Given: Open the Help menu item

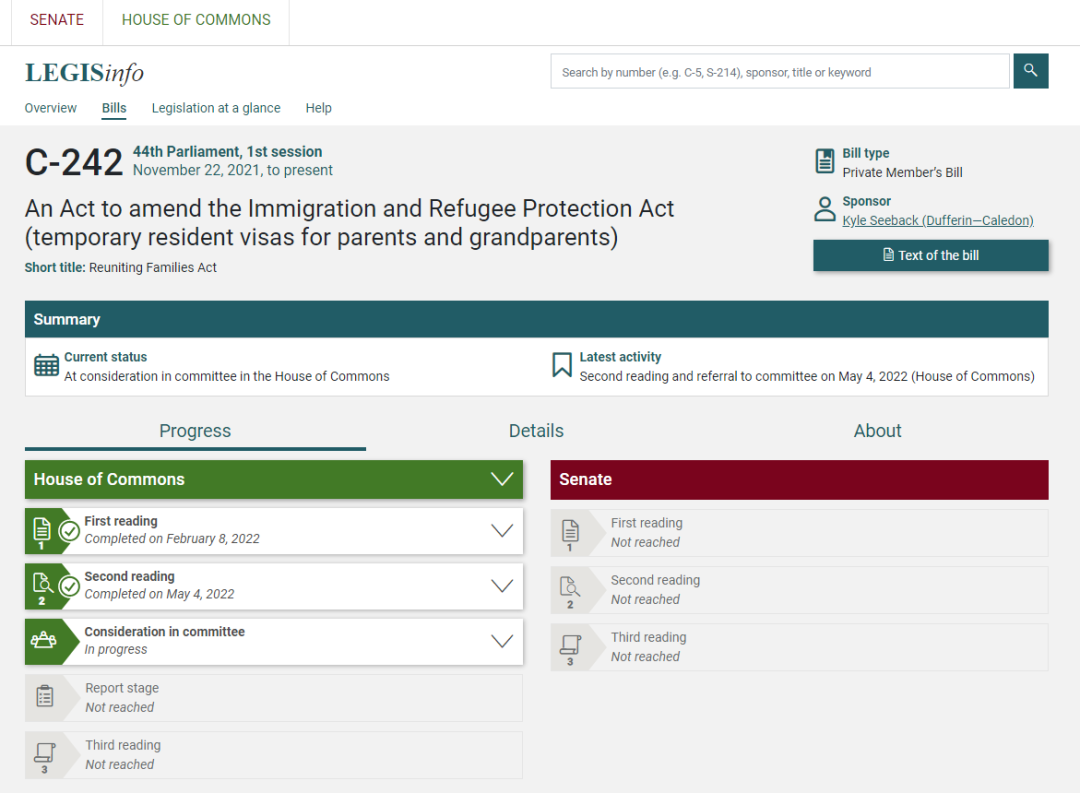Looking at the screenshot, I should tap(318, 108).
